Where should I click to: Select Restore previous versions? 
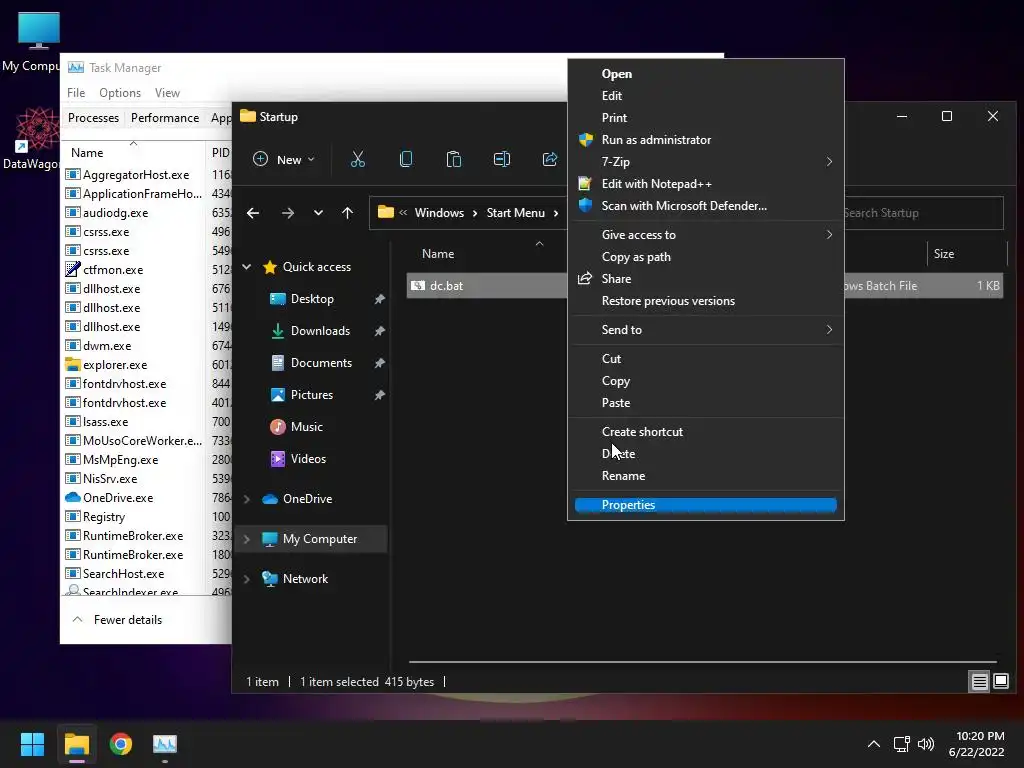coord(705,301)
